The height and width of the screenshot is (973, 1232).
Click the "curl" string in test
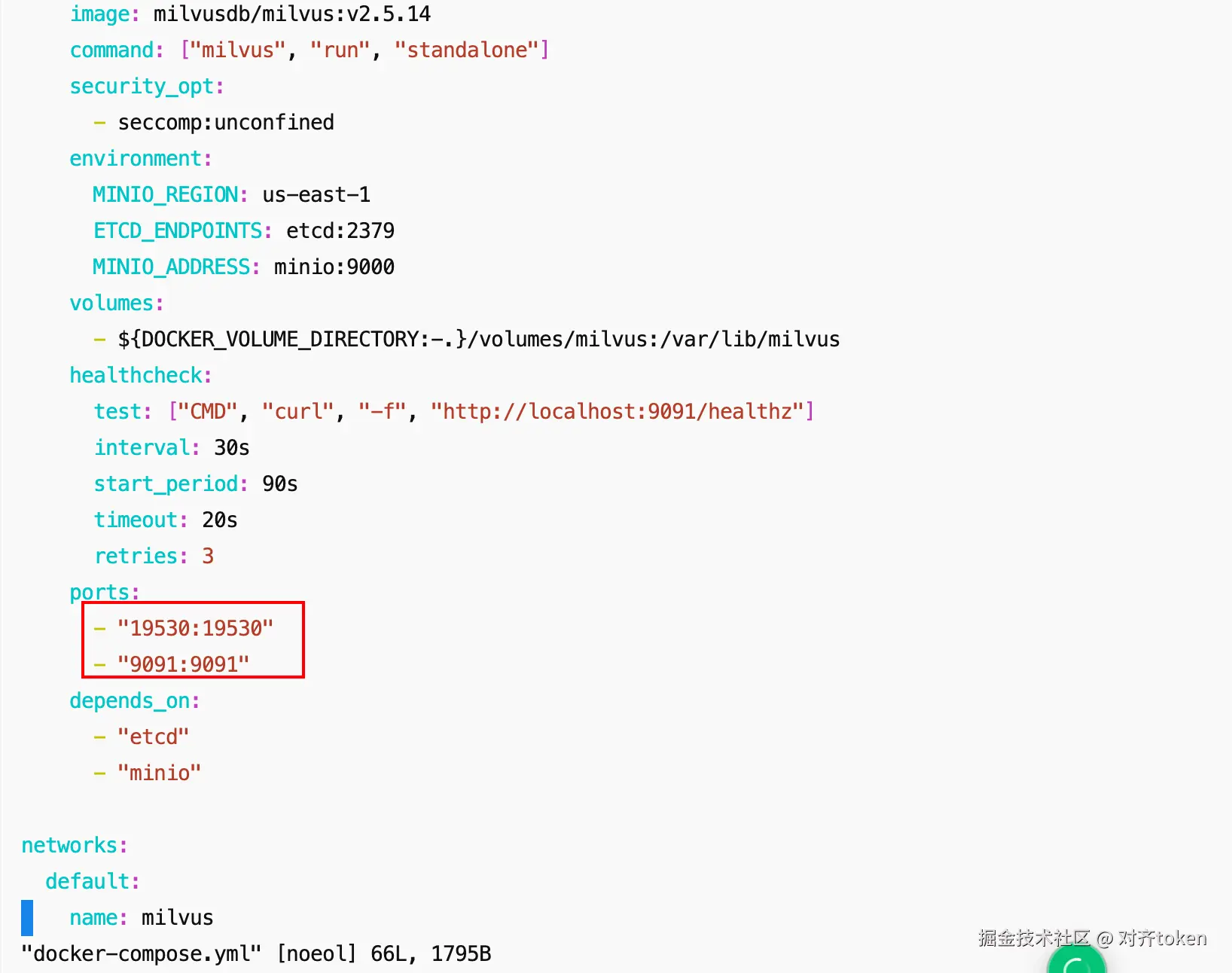pyautogui.click(x=298, y=411)
